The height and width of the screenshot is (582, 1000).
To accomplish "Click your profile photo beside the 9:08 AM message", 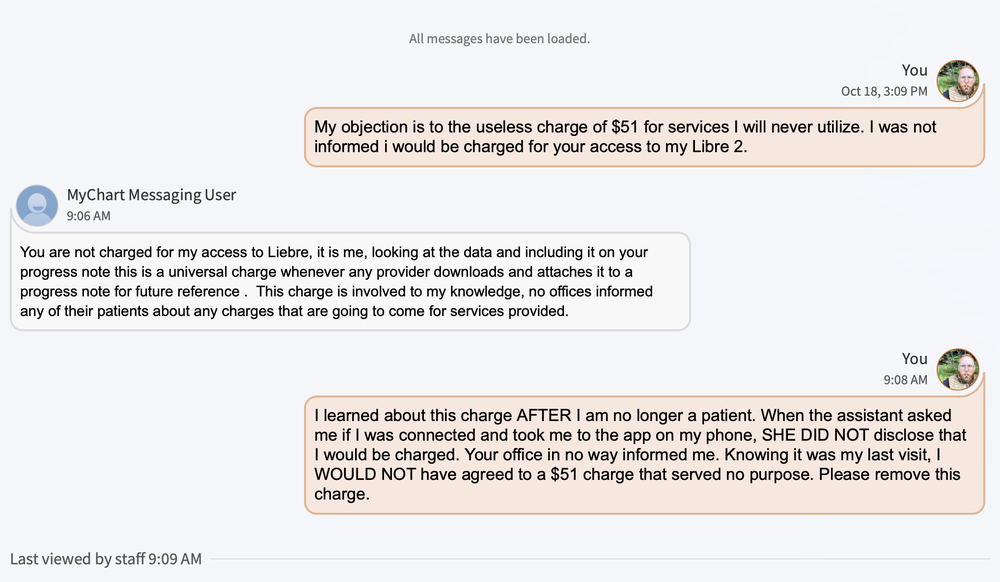I will pos(958,369).
